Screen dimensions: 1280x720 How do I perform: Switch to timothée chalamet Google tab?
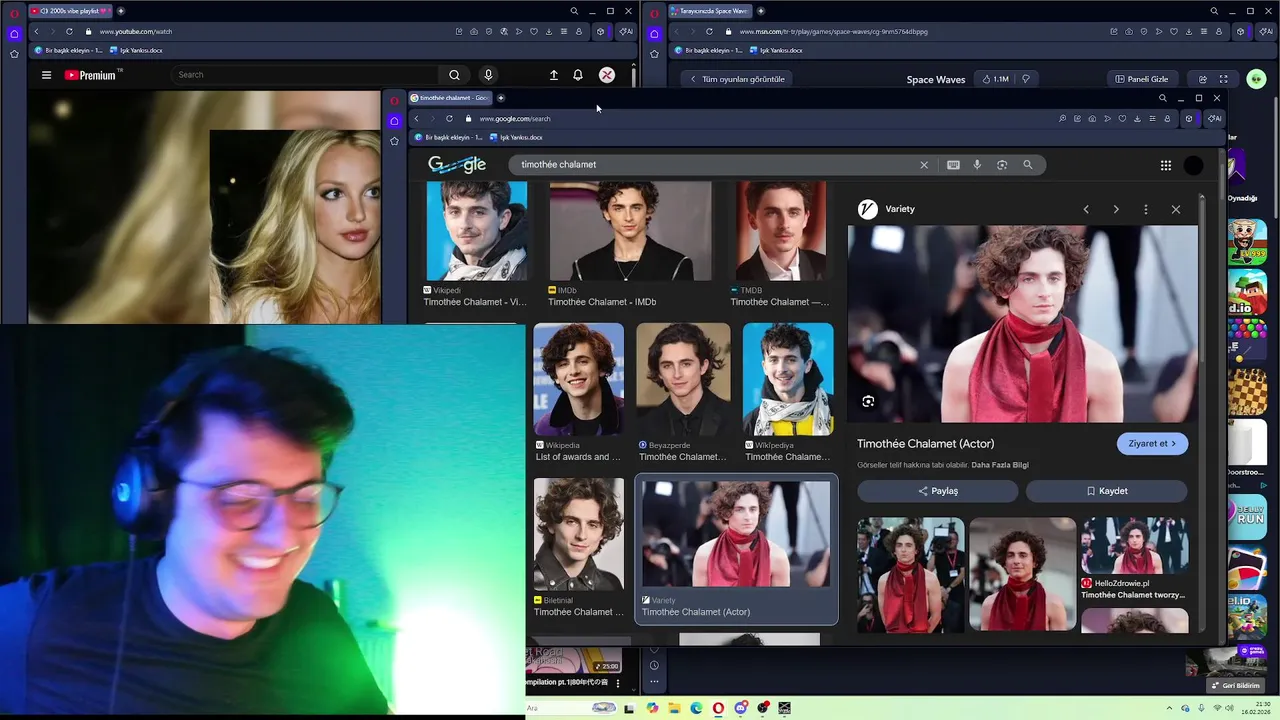point(448,98)
